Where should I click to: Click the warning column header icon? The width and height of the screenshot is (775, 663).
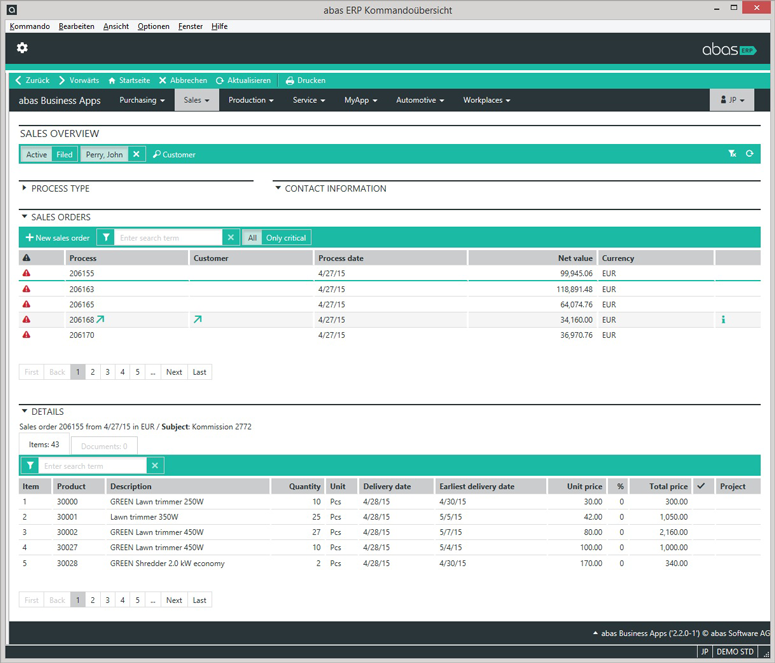27,258
